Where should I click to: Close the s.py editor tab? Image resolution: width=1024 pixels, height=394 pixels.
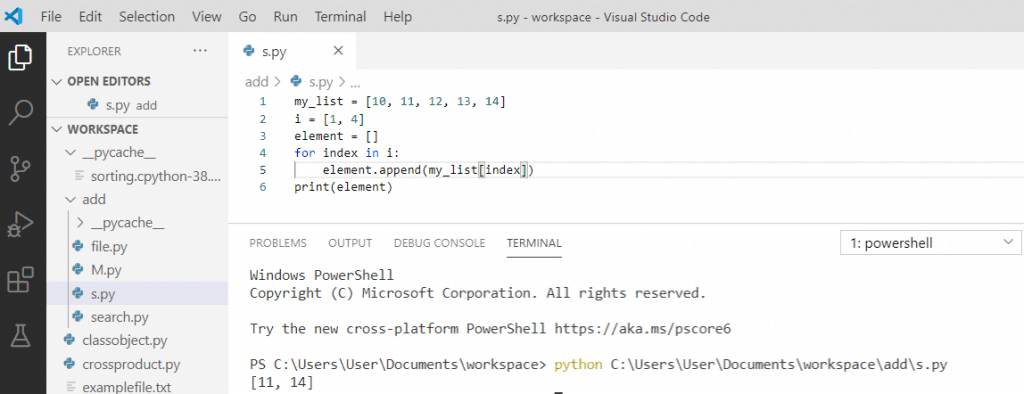click(338, 51)
